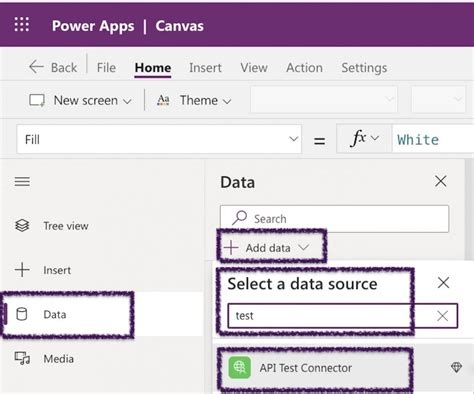Image resolution: width=474 pixels, height=394 pixels.
Task: Toggle the hamburger menu in left sidebar
Action: pyautogui.click(x=22, y=182)
